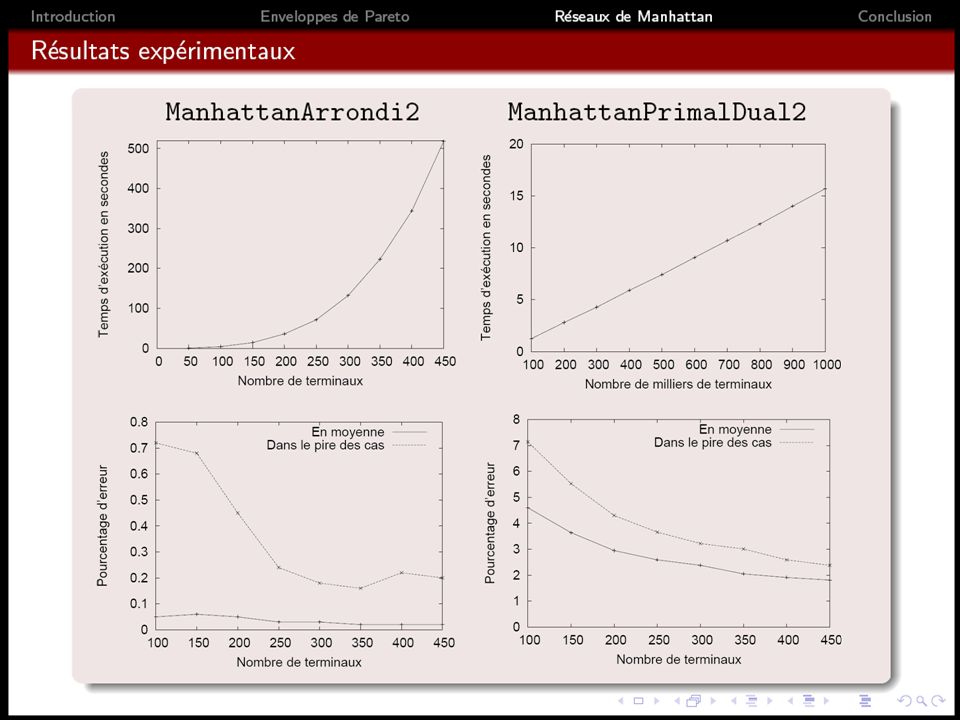Jump to the Introduction section
This screenshot has height=720, width=960.
click(x=73, y=17)
